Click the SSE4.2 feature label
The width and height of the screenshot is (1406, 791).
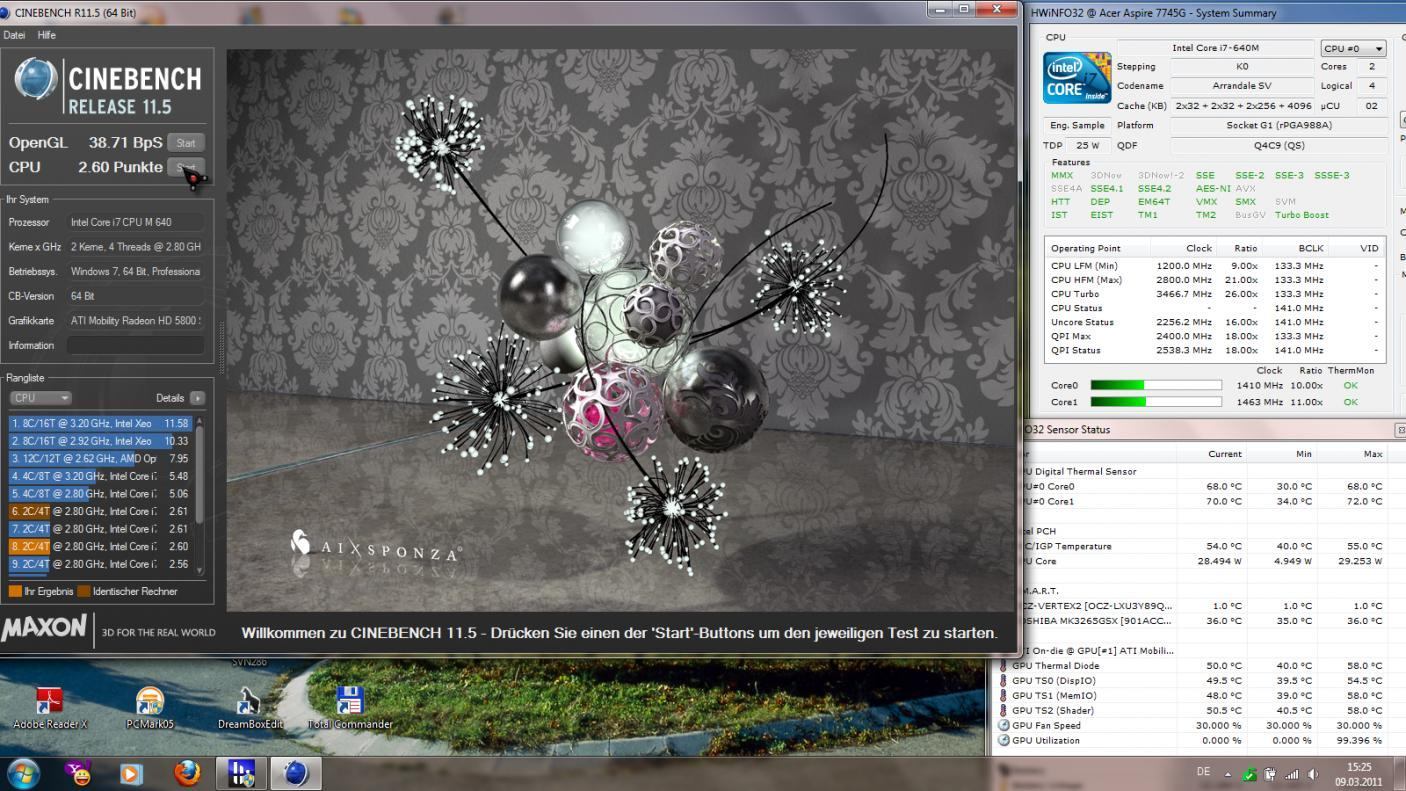click(x=1154, y=188)
